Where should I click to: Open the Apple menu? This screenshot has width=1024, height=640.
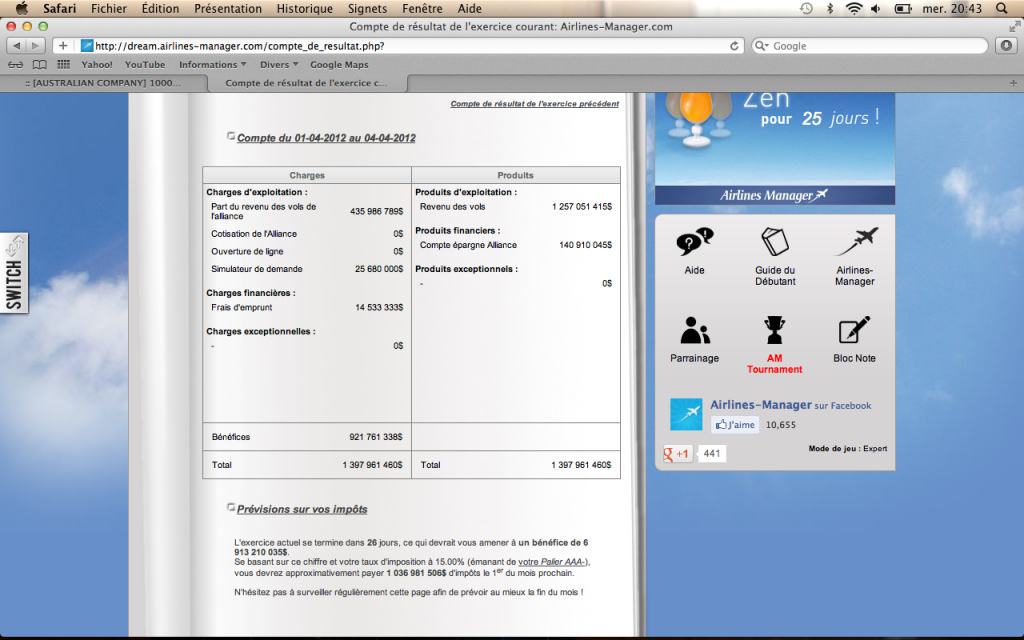tap(22, 8)
